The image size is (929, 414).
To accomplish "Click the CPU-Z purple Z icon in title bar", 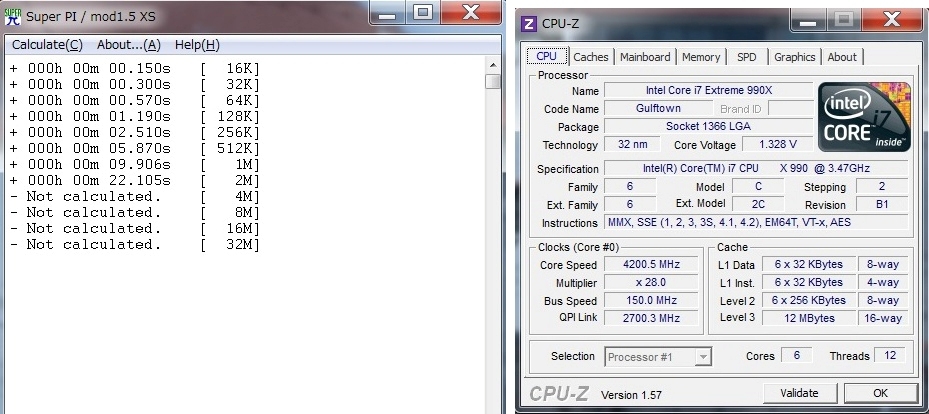I will pyautogui.click(x=528, y=24).
